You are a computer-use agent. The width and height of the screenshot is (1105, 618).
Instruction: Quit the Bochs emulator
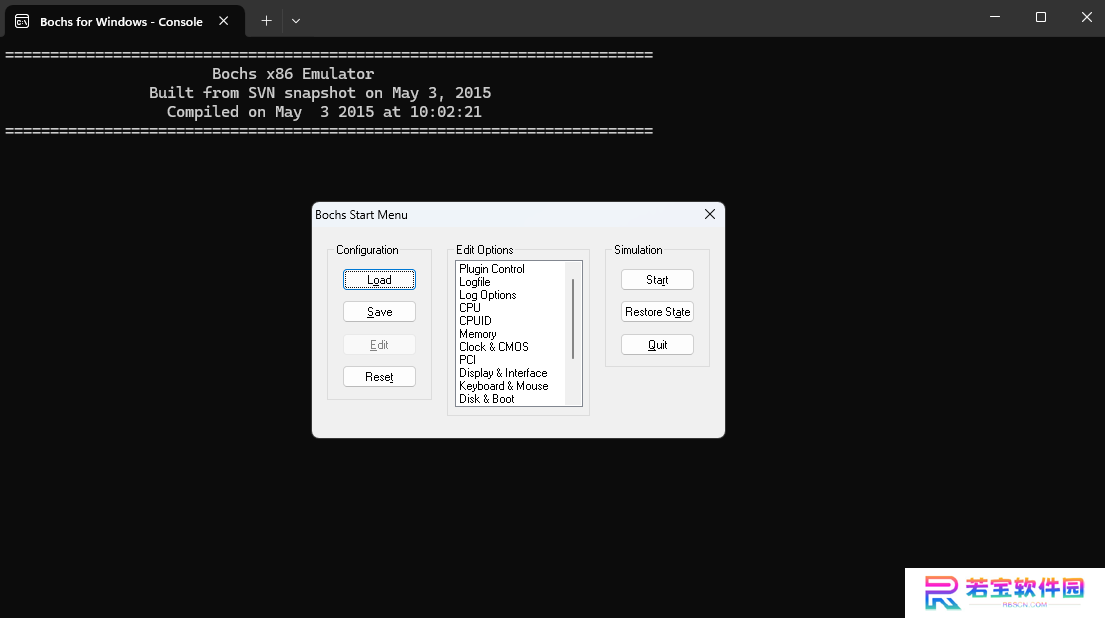tap(657, 345)
